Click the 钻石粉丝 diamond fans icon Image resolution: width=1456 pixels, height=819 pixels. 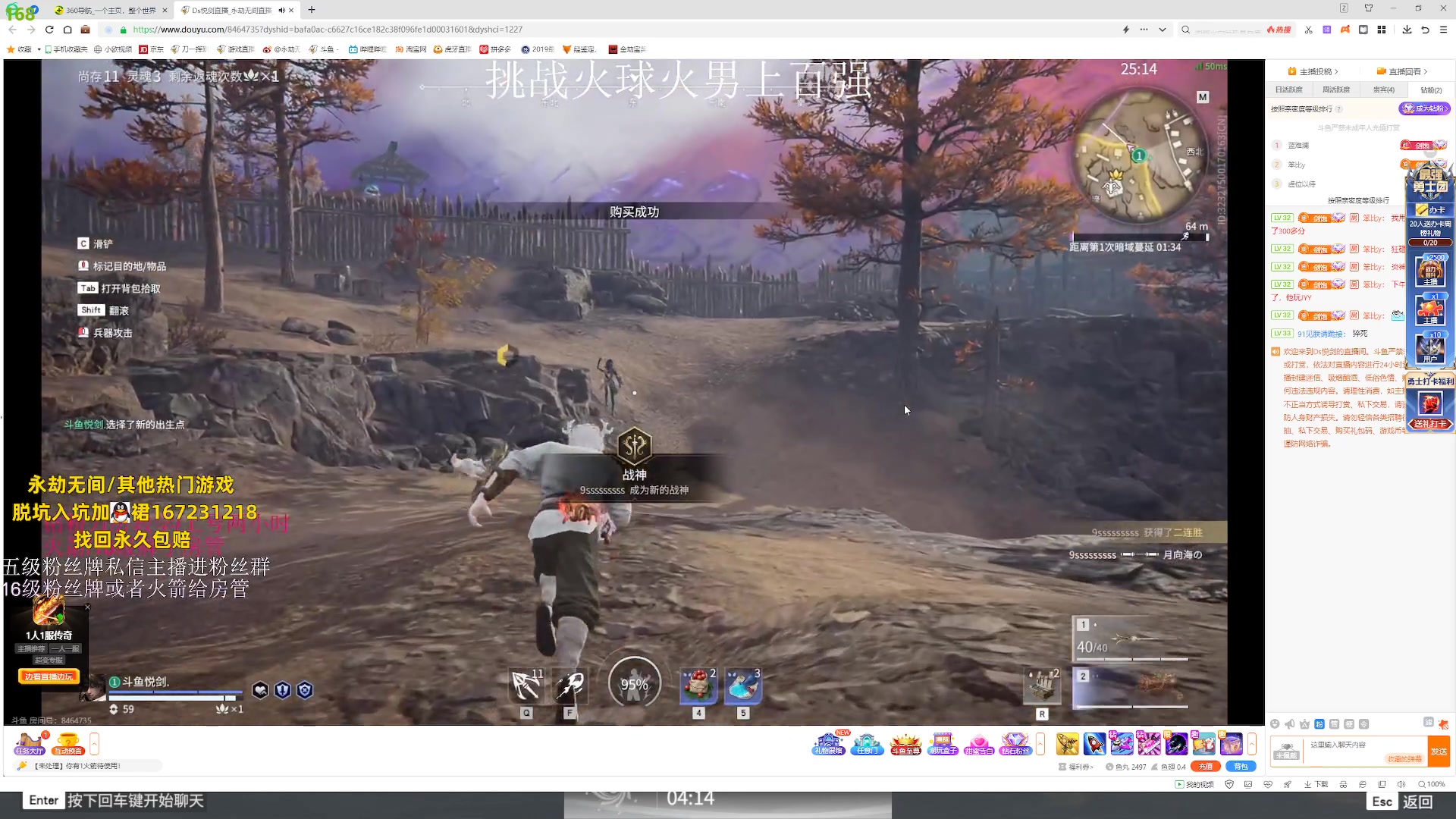(1015, 744)
